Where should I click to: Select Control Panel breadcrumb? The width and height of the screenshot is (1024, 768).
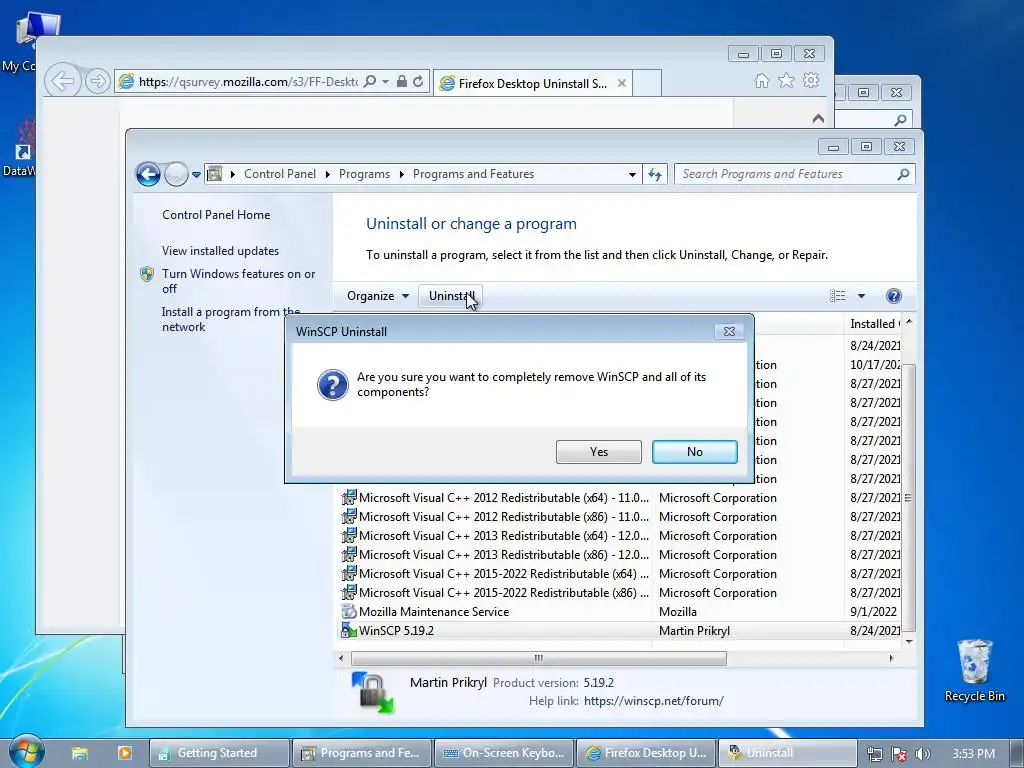tap(280, 174)
